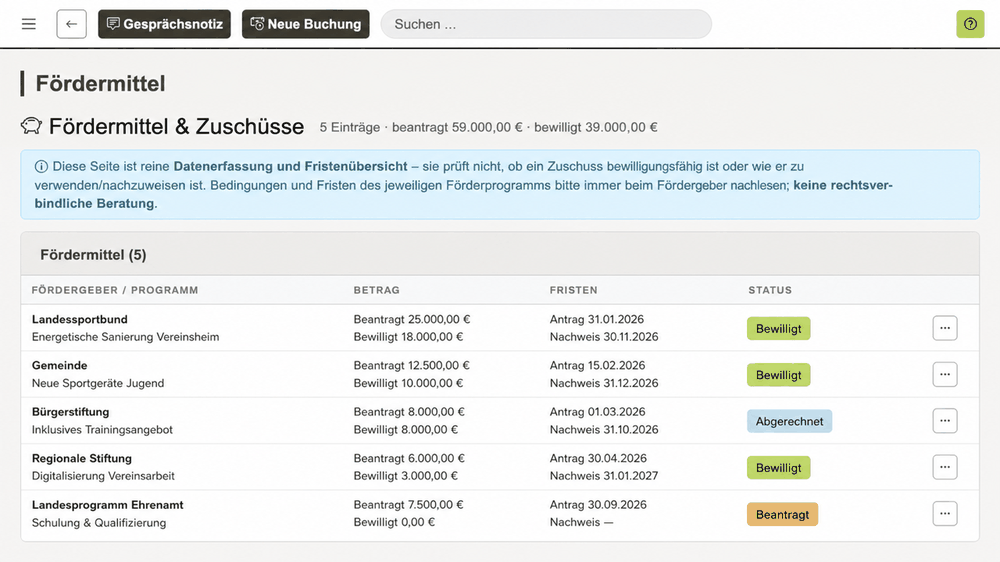This screenshot has width=1000, height=562.
Task: Open row actions for Regionale Stiftung
Action: [945, 467]
